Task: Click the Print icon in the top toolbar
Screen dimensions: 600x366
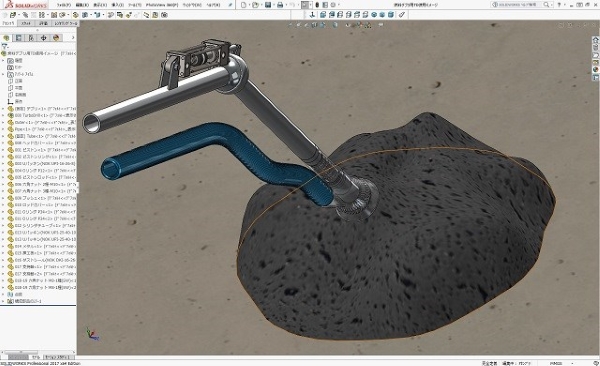Action: (x=280, y=5)
